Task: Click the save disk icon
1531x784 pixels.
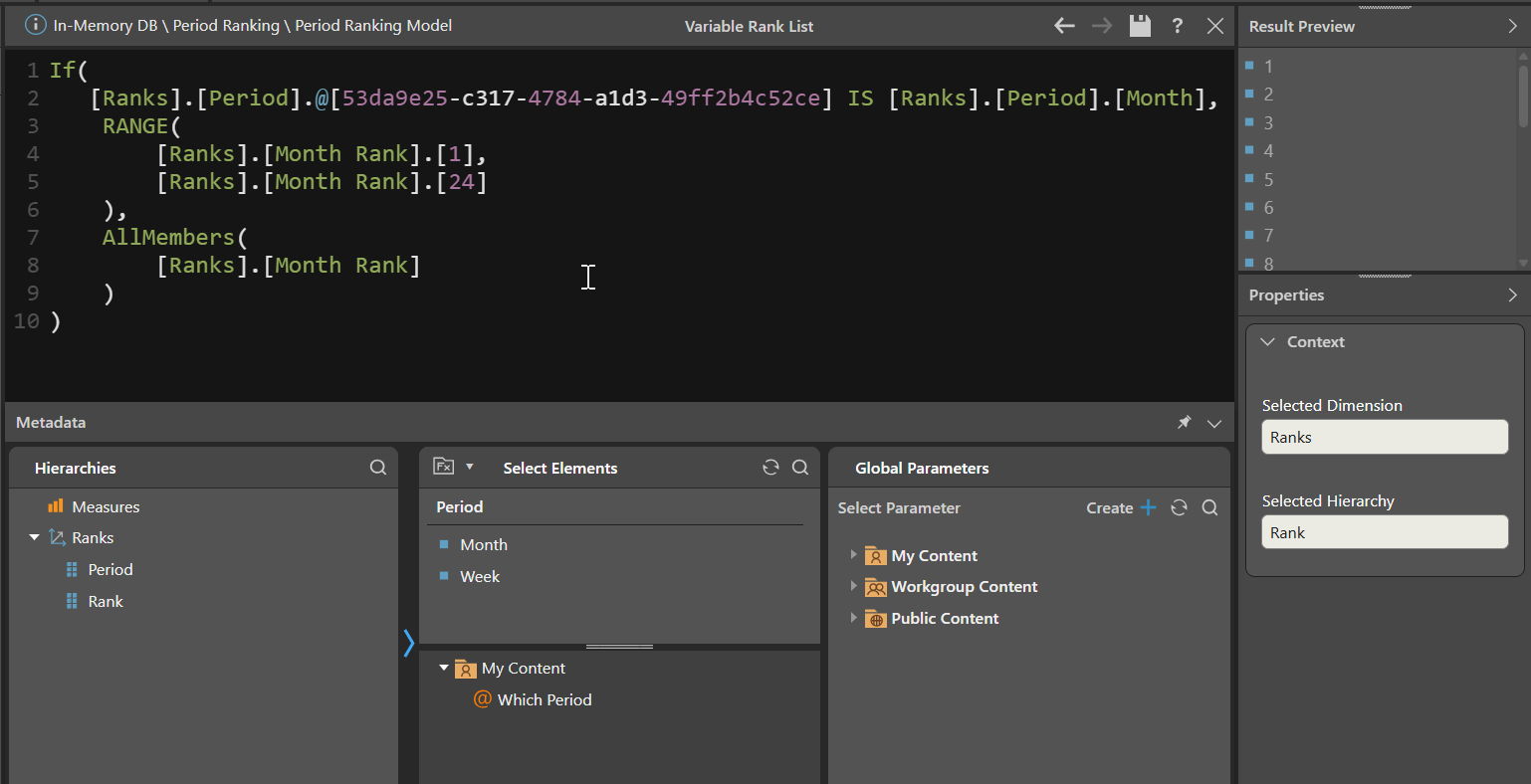Action: (x=1140, y=26)
